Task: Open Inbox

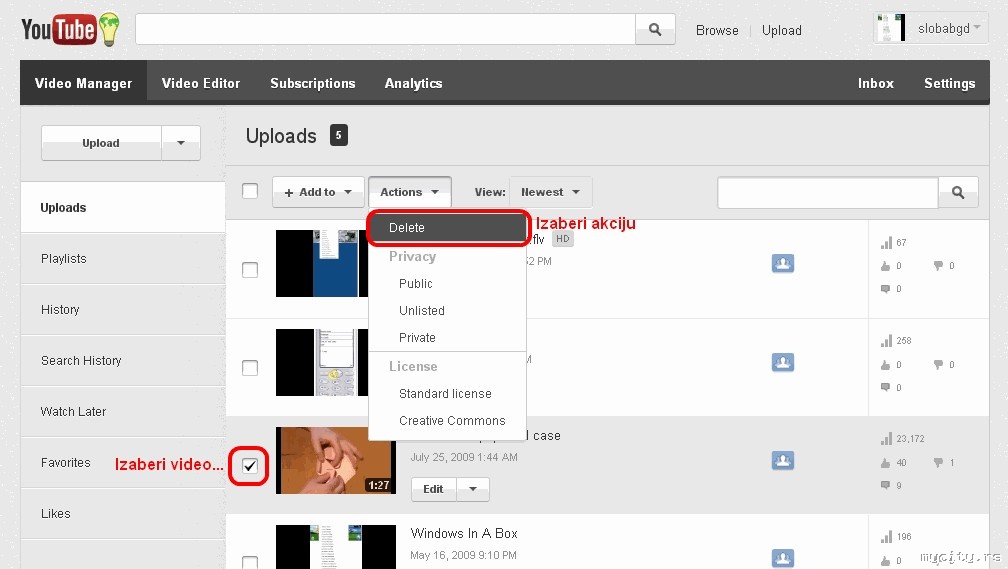Action: click(x=876, y=83)
